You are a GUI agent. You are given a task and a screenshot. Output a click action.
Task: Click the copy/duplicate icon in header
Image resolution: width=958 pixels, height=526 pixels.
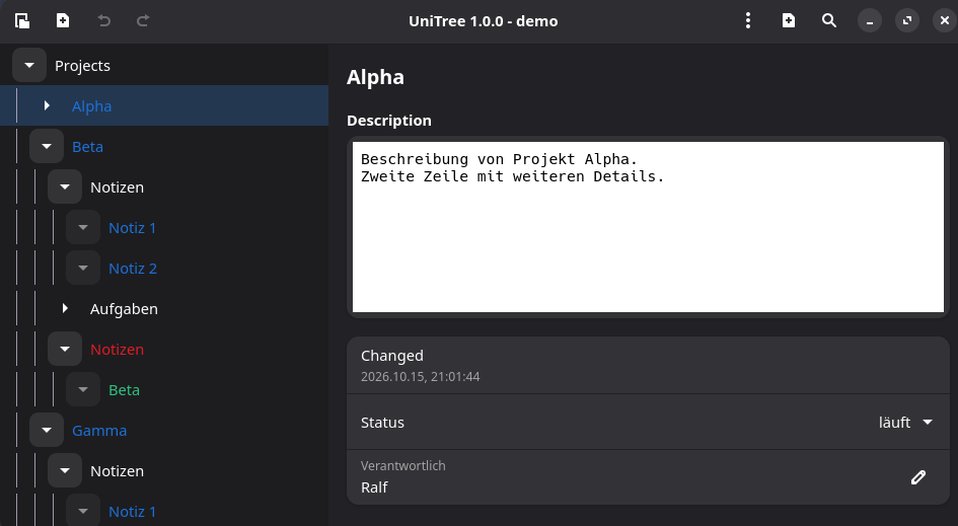pyautogui.click(x=22, y=21)
